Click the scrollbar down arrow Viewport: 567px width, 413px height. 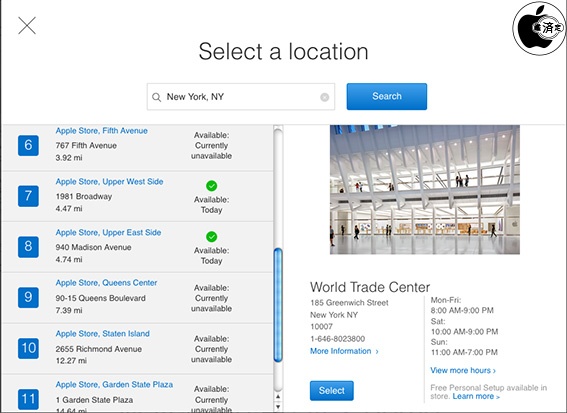pyautogui.click(x=278, y=406)
